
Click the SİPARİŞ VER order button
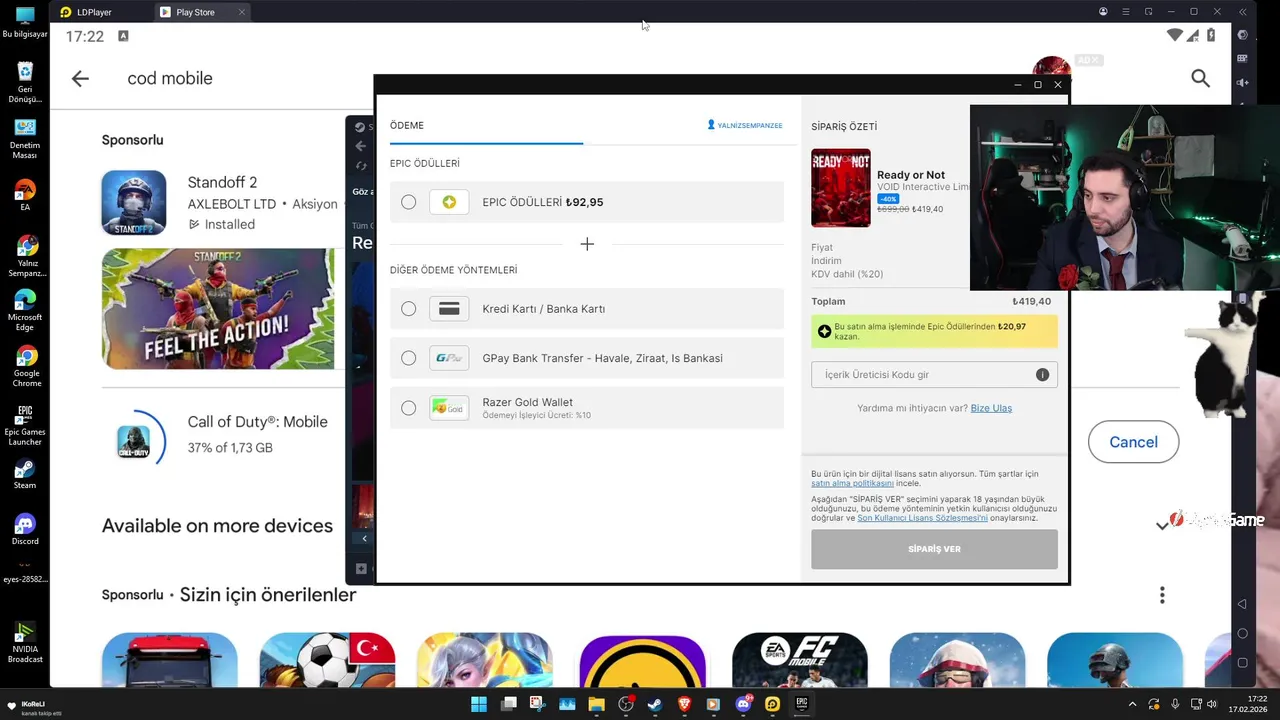(x=934, y=549)
